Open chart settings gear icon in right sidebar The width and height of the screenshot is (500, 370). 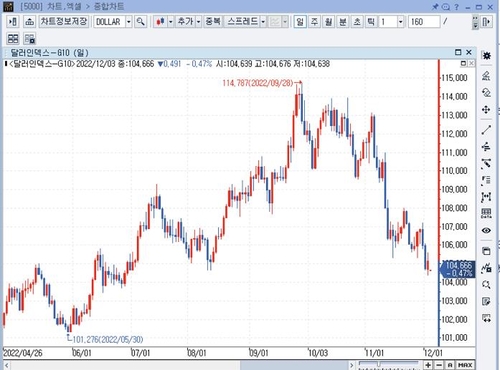486,56
